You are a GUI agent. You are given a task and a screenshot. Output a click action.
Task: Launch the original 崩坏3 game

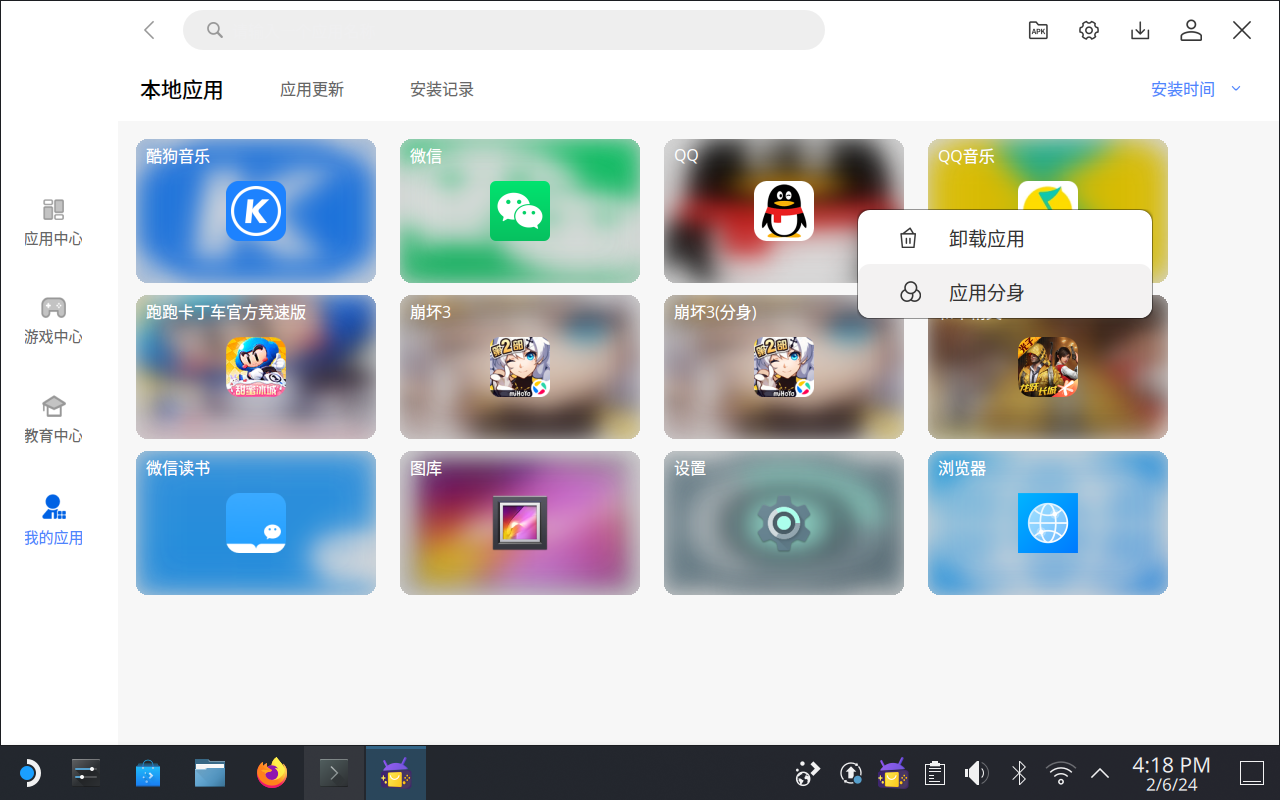(520, 367)
